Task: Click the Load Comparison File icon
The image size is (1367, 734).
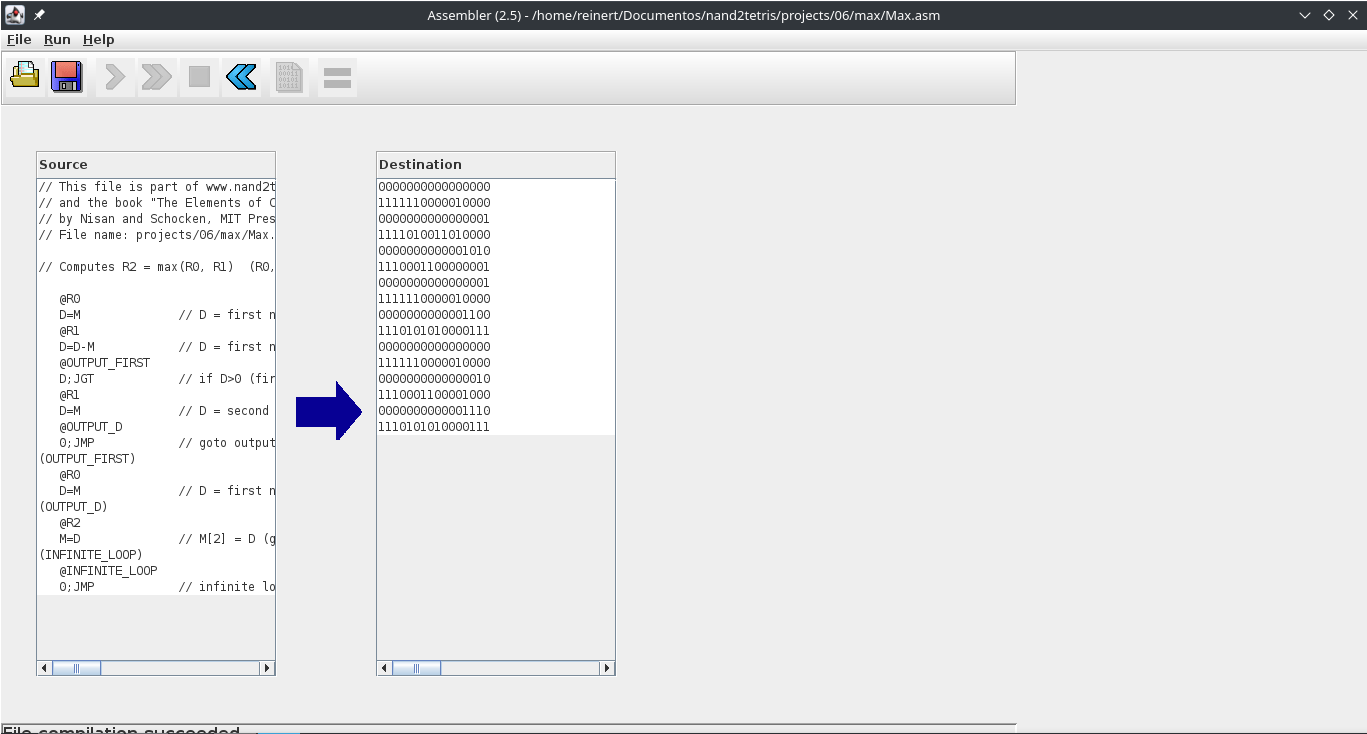Action: [x=289, y=77]
